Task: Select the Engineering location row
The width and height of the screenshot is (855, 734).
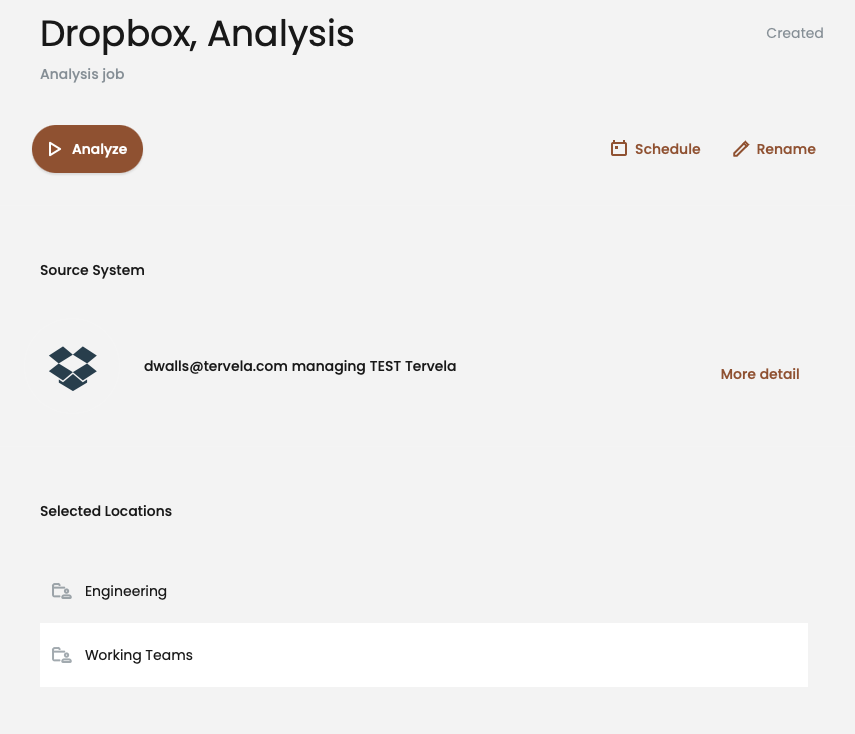Action: click(x=424, y=591)
